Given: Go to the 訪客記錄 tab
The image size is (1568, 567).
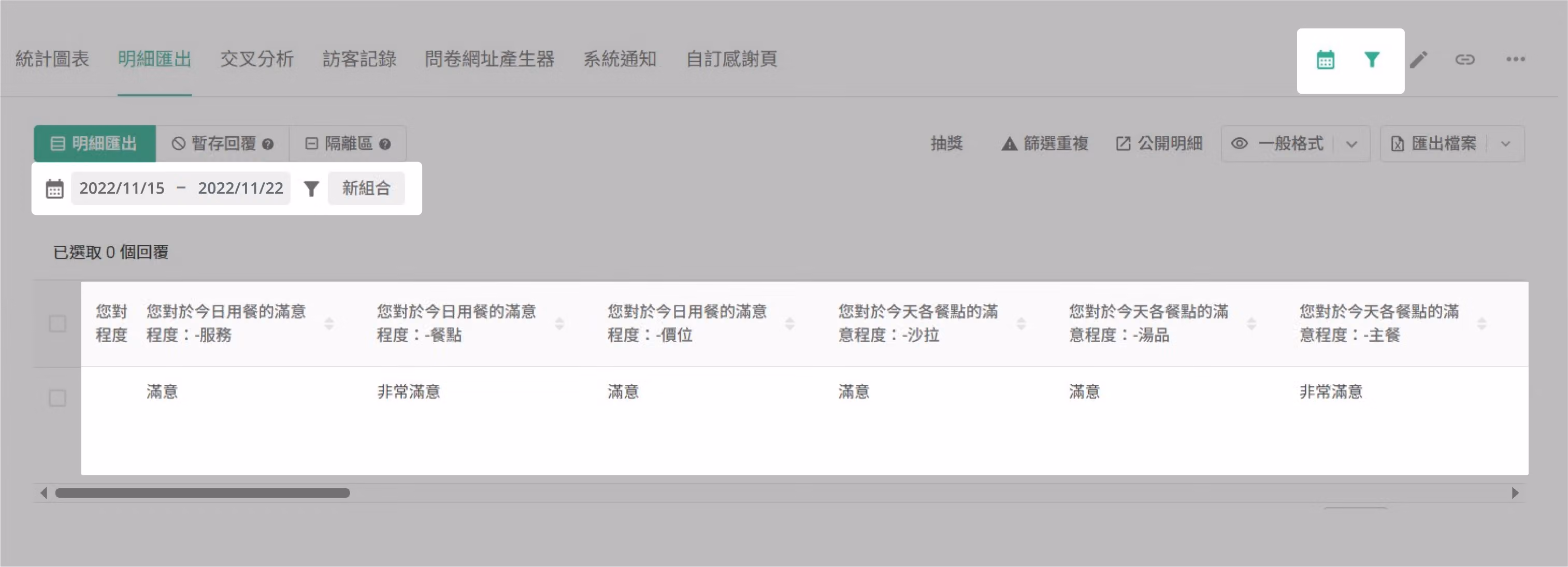Looking at the screenshot, I should pyautogui.click(x=359, y=59).
